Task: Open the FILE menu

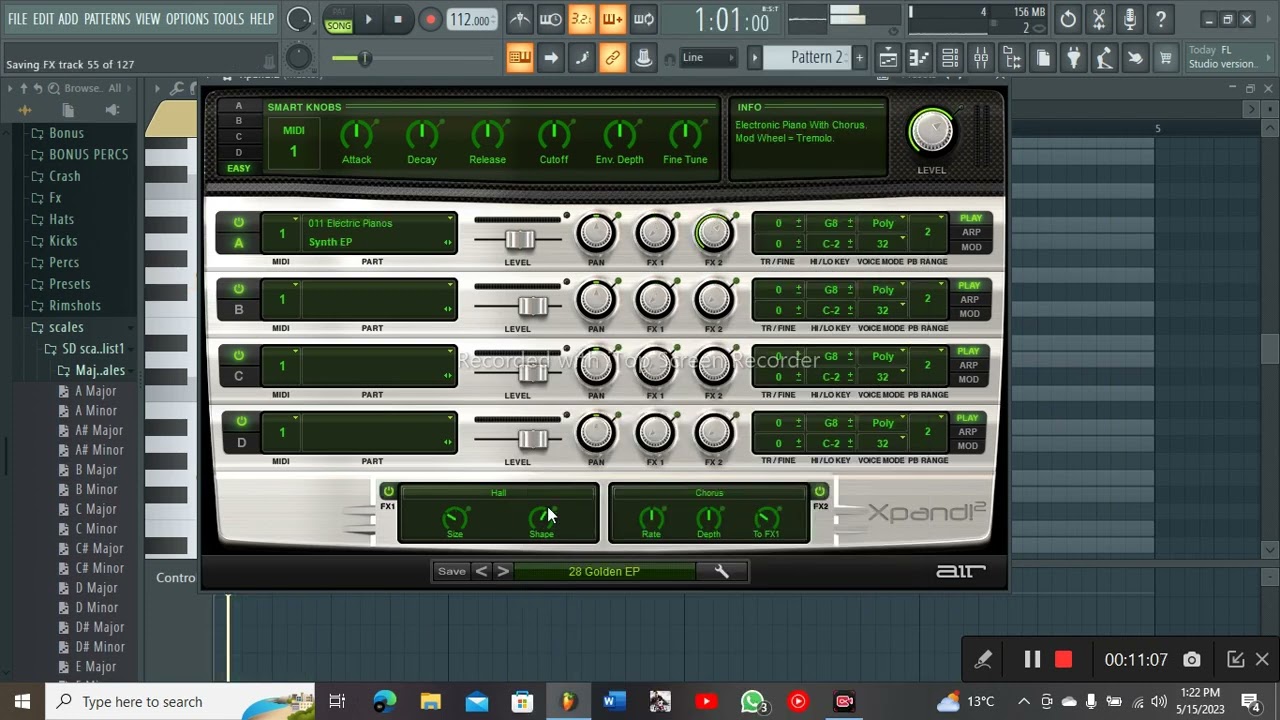Action: [18, 19]
